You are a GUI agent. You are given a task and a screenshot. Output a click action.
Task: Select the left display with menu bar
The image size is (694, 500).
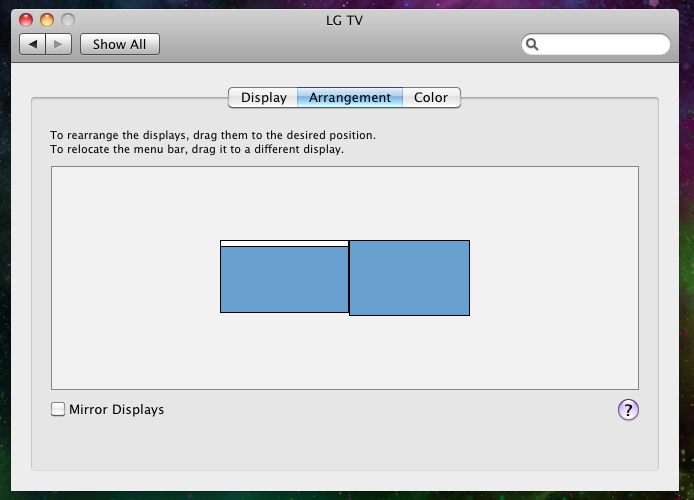coord(285,279)
